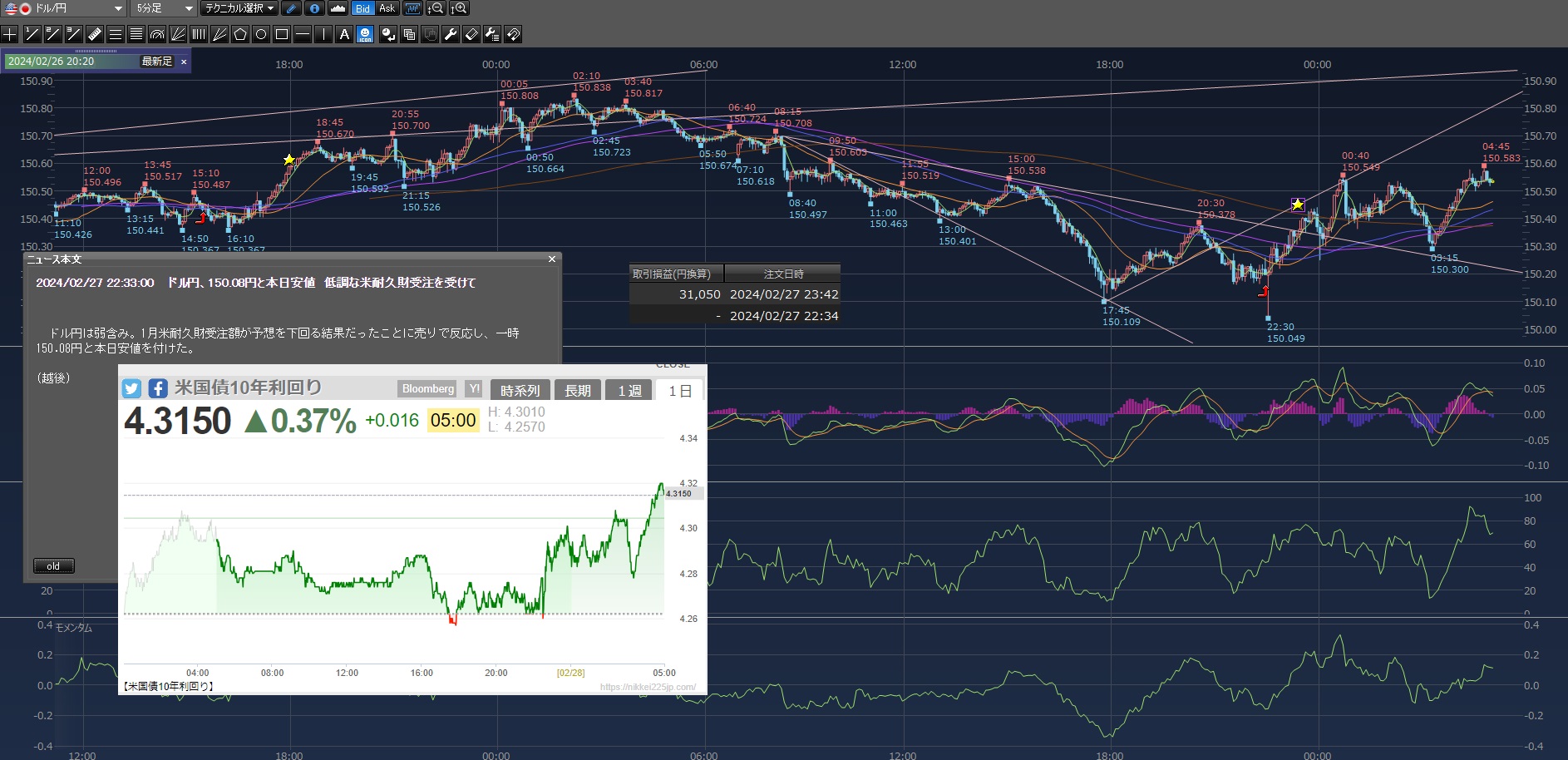Viewport: 1568px width, 760px height.
Task: Click the 最新足 button
Action: pyautogui.click(x=156, y=62)
